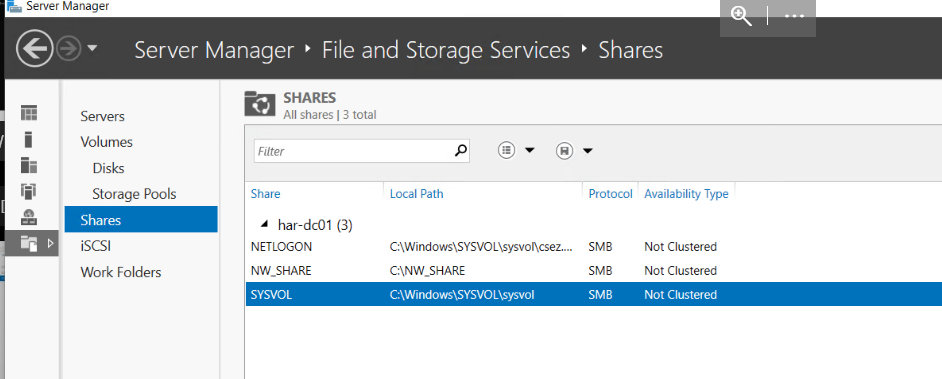The image size is (942, 379).
Task: Open the navigation history dropdown arrow
Action: pyautogui.click(x=92, y=48)
